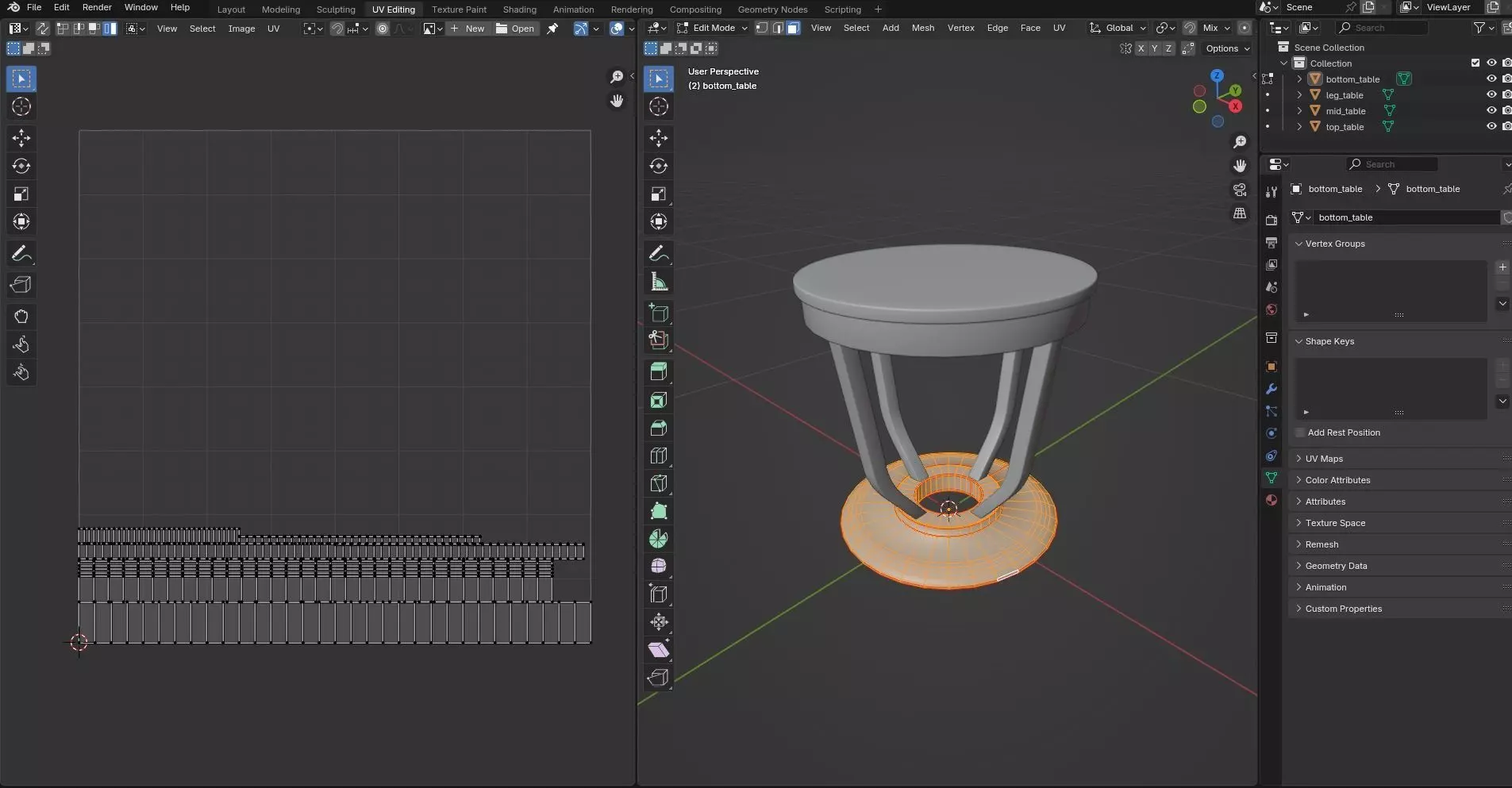Image resolution: width=1512 pixels, height=788 pixels.
Task: Select the Add Cube tool
Action: [x=659, y=313]
